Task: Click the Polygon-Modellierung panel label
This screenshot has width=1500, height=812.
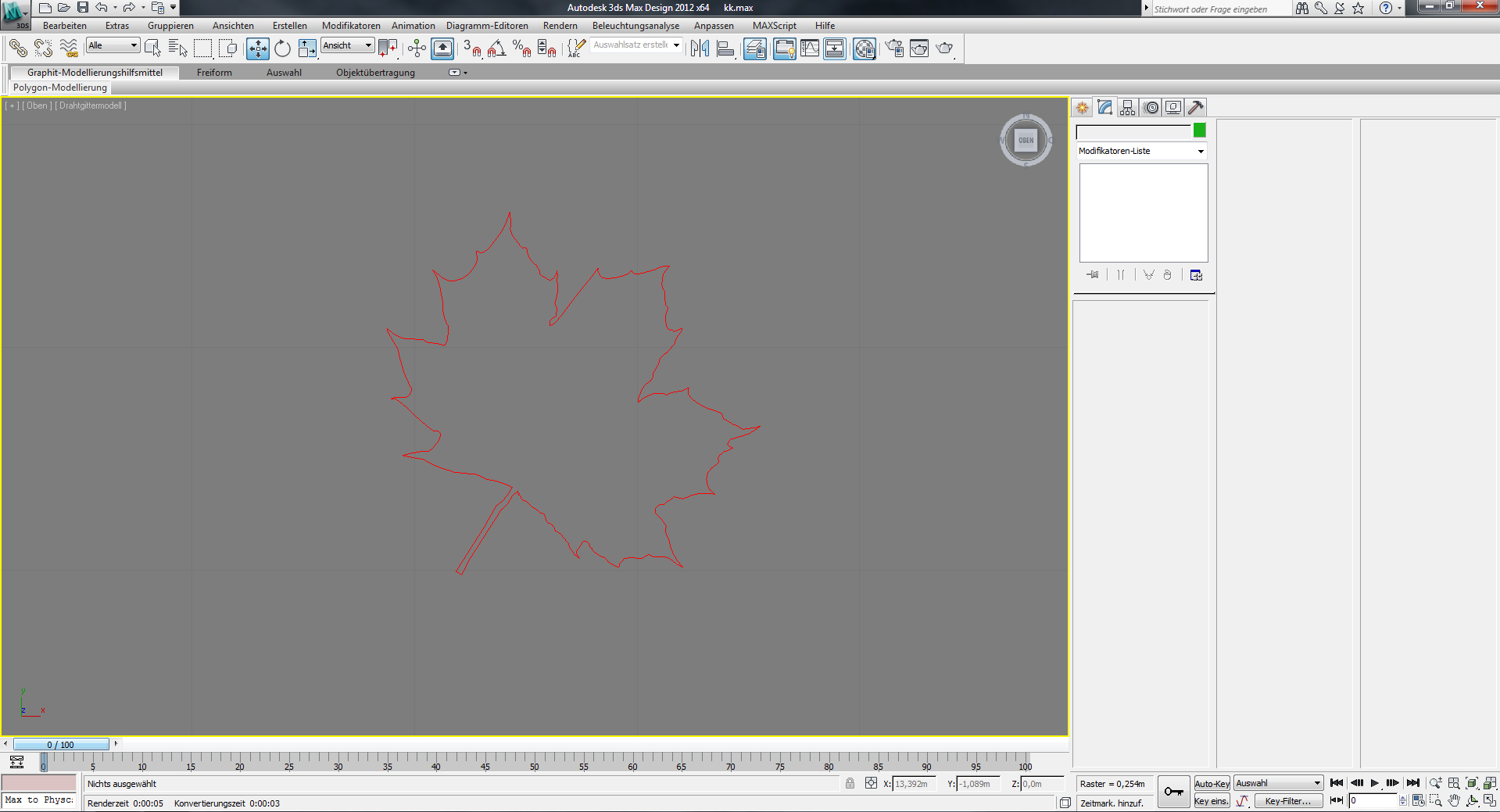Action: tap(59, 88)
